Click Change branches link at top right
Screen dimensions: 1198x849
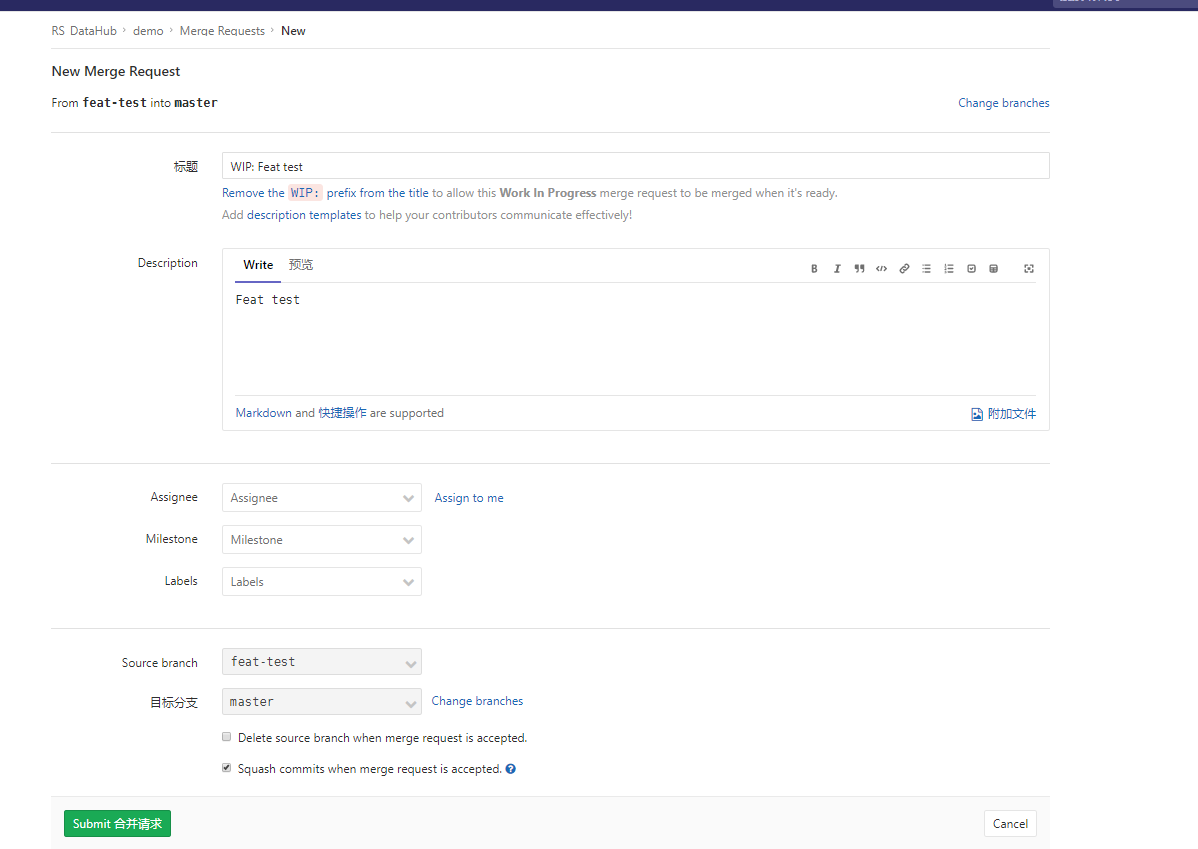1003,102
